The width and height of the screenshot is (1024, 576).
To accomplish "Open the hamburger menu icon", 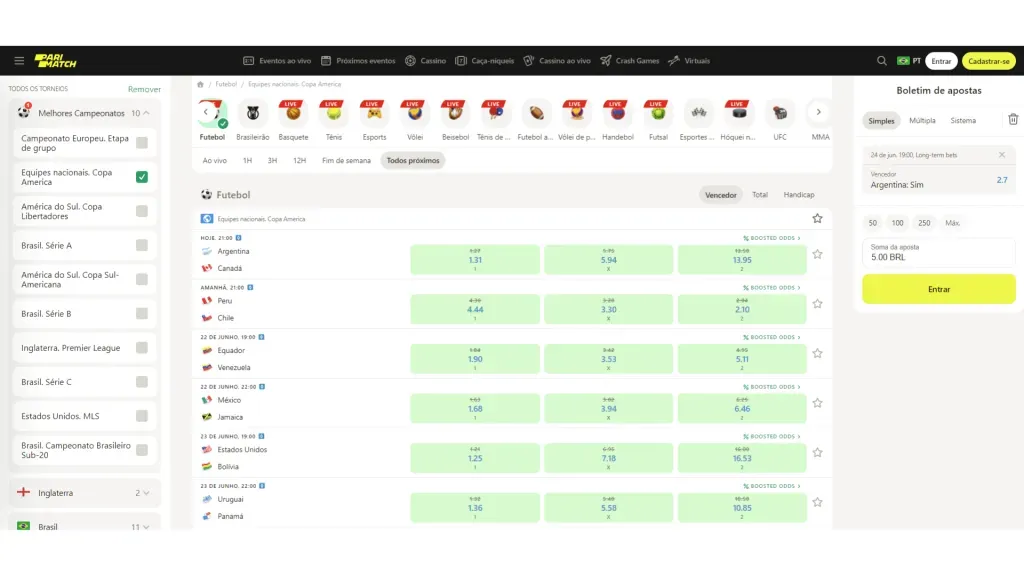I will coord(18,61).
